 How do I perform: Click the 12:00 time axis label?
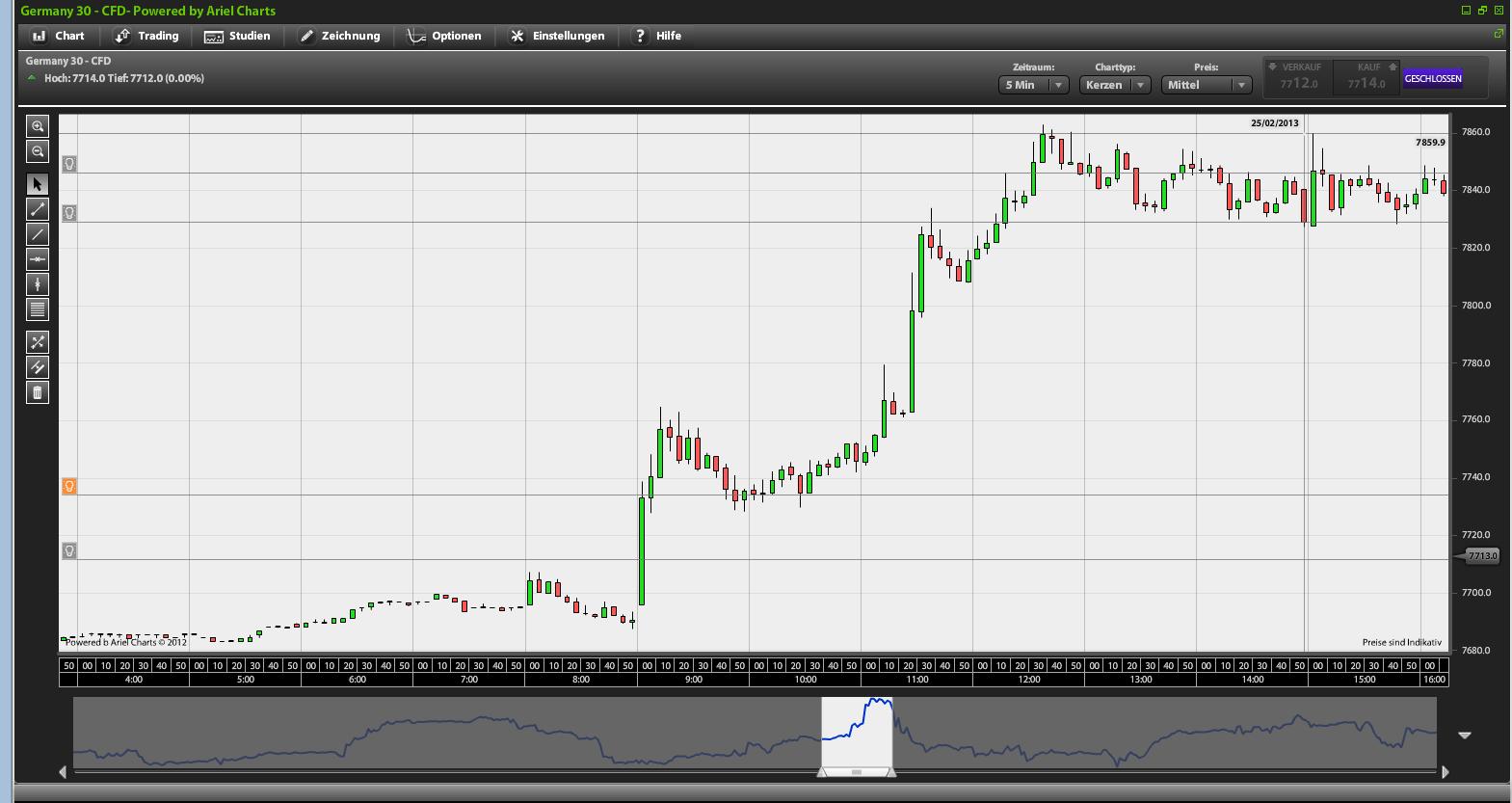1029,680
